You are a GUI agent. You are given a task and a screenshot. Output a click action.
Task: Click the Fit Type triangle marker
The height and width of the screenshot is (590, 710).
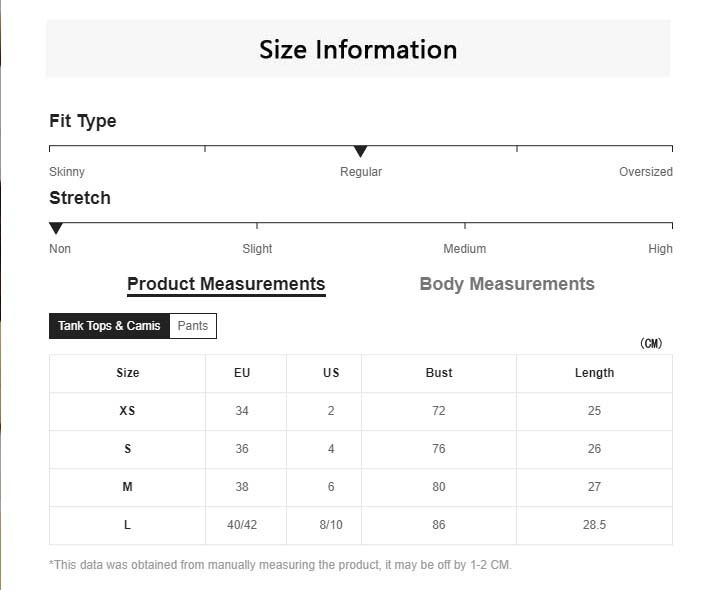(361, 152)
